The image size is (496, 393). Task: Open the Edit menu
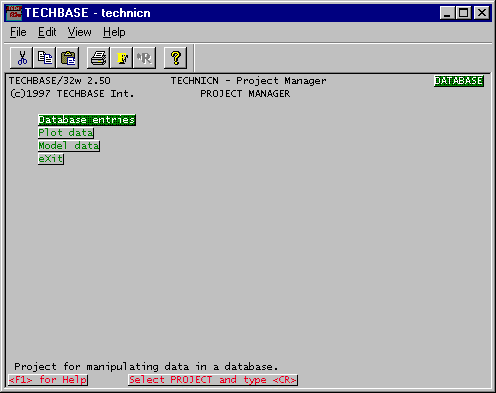click(47, 32)
